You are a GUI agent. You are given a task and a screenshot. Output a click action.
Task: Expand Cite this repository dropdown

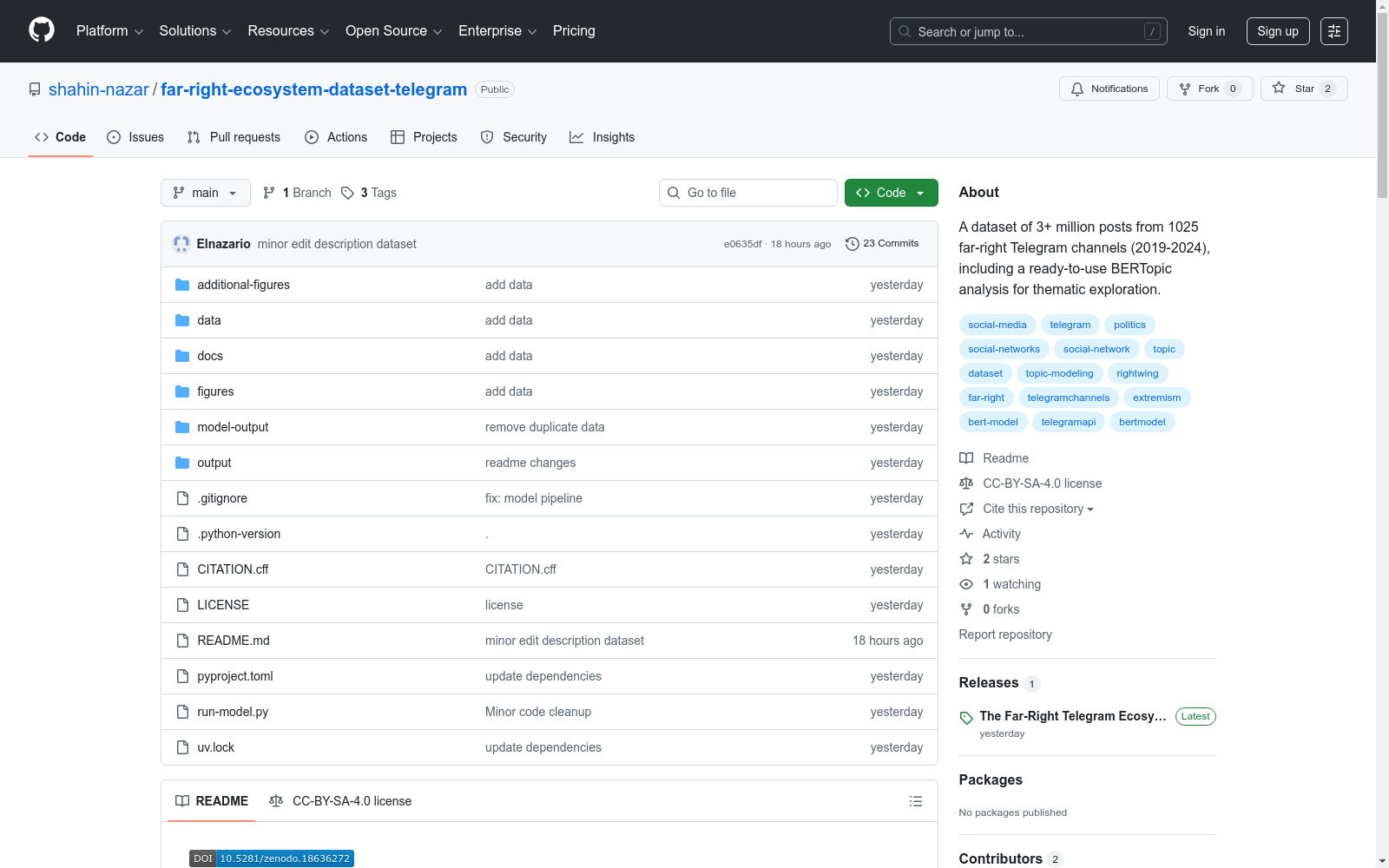point(1038,509)
